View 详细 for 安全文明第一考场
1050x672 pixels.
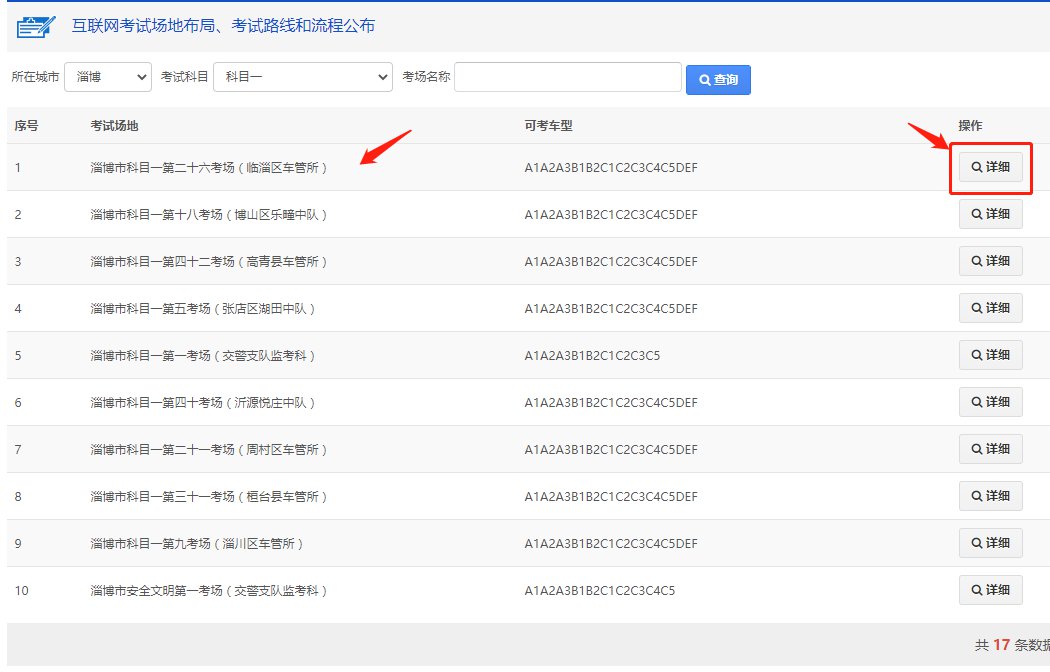coord(990,590)
